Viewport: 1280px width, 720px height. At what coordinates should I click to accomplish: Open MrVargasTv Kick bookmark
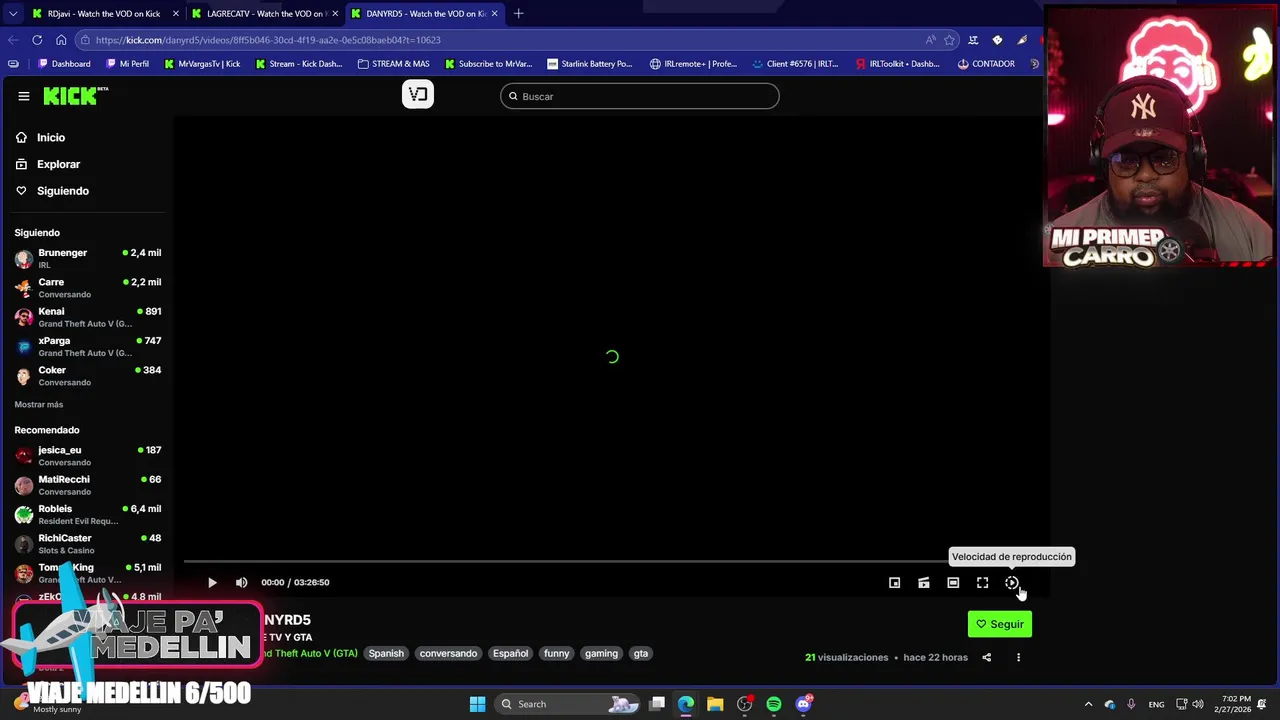201,64
